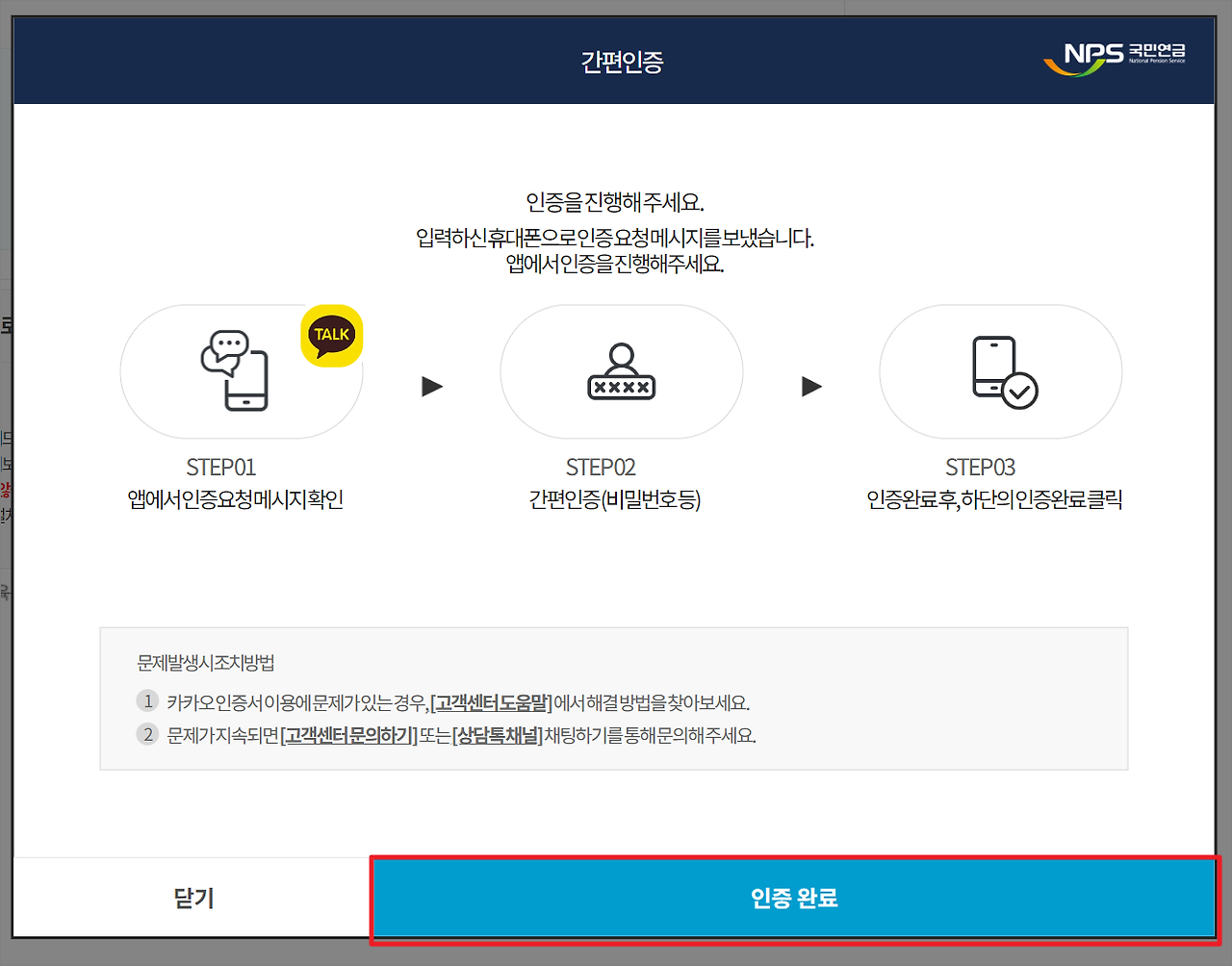1232x966 pixels.
Task: Click the yellow KakaoTalk TALK badge icon
Action: point(331,335)
